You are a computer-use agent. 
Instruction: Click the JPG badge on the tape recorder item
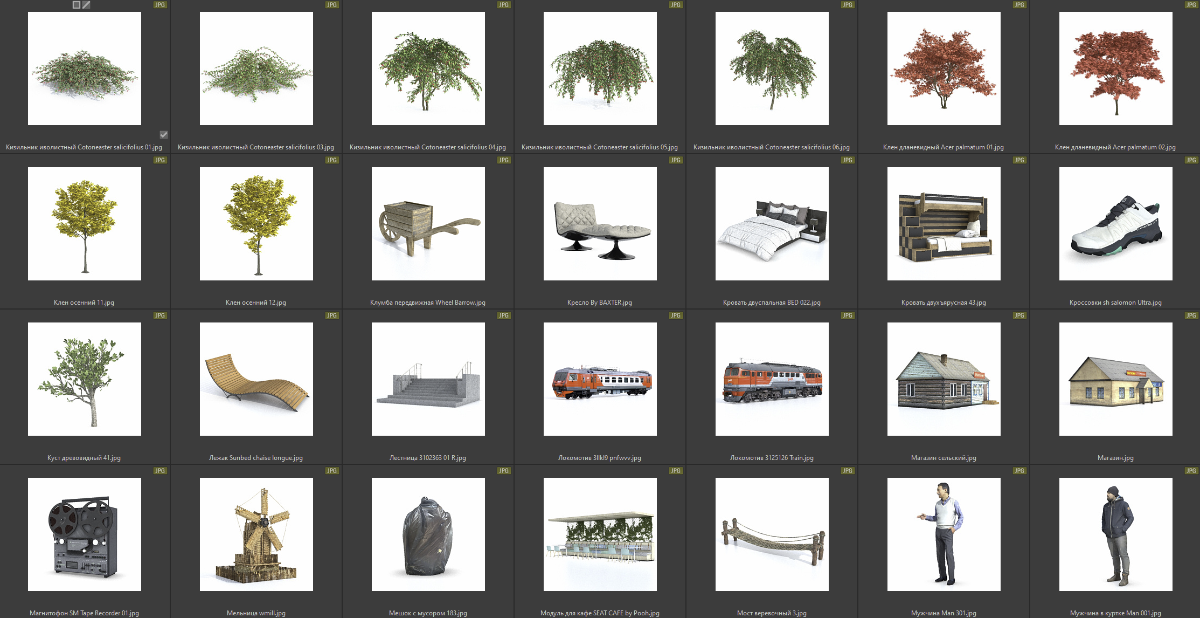161,470
